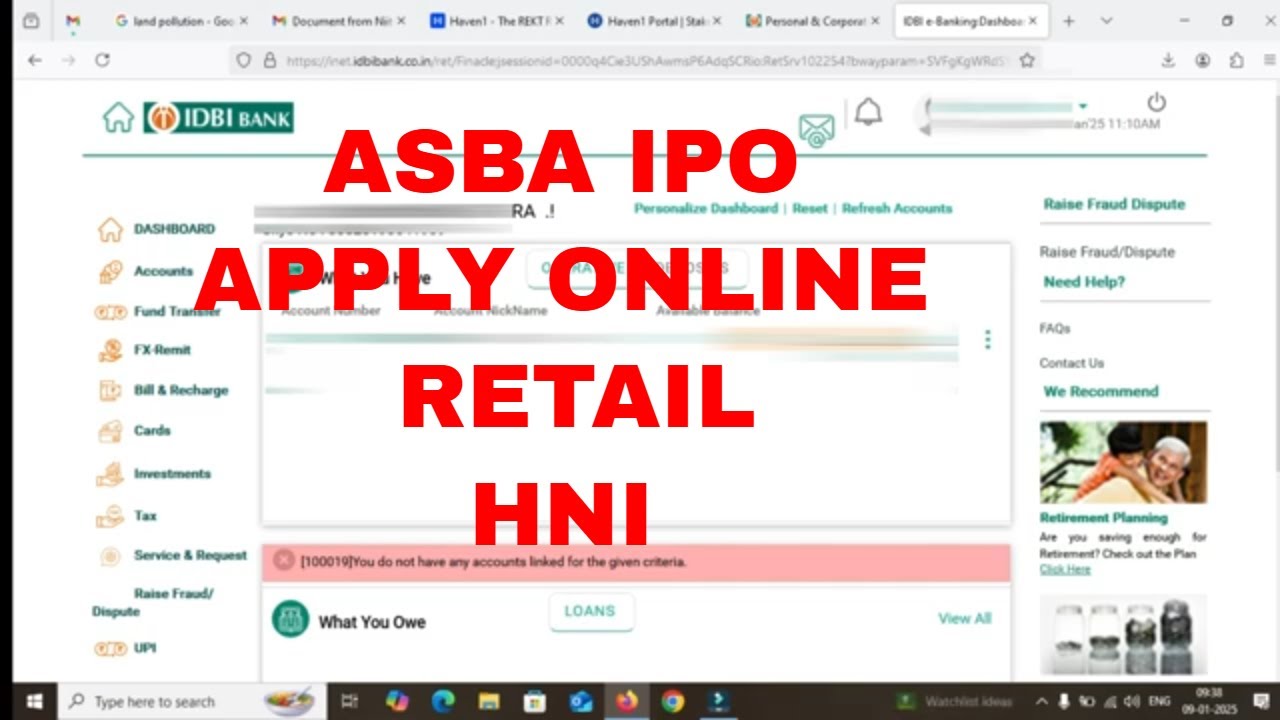
Task: Open tracking protection shield icon
Action: coord(244,60)
